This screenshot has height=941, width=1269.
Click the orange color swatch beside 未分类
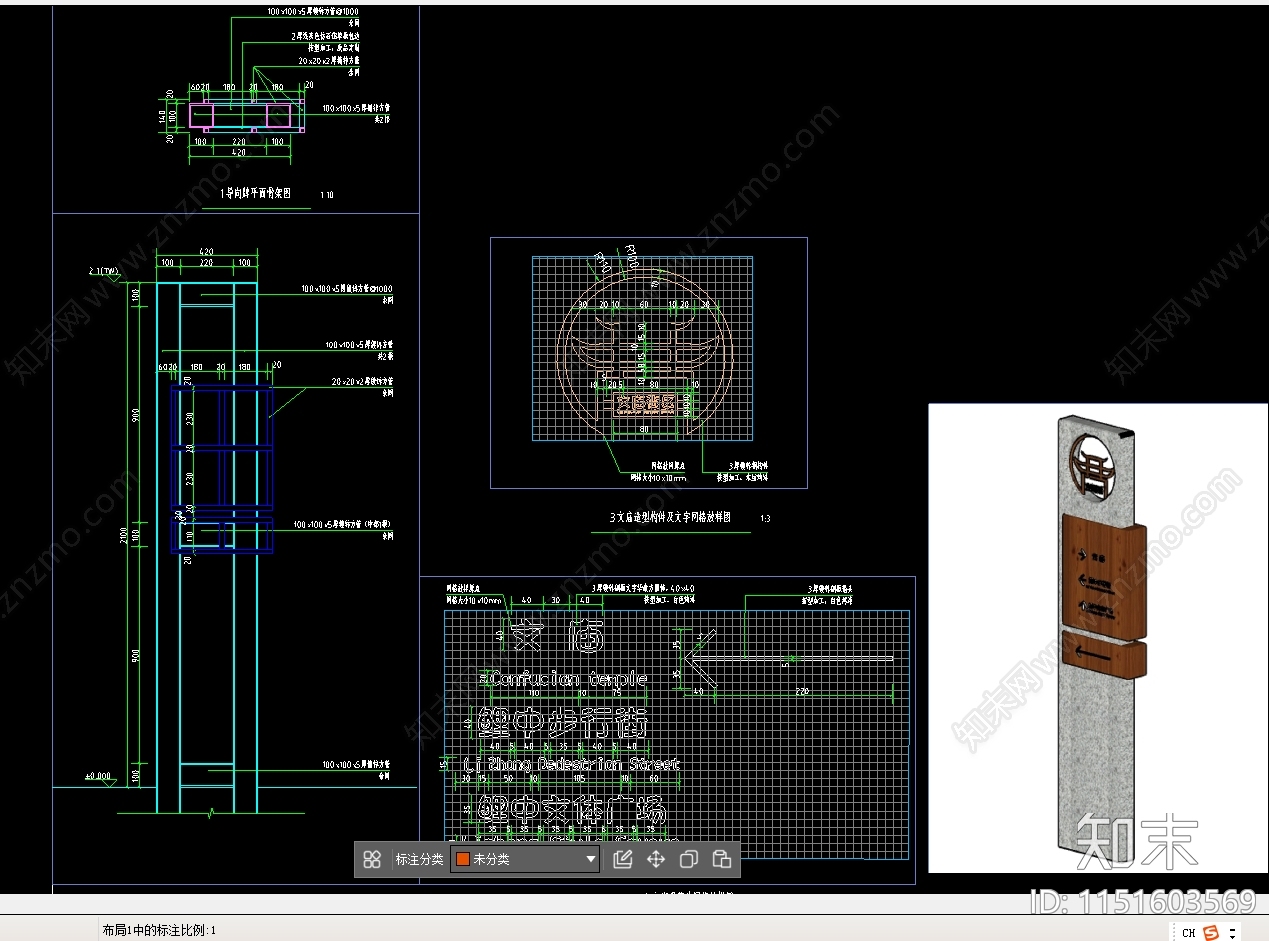click(x=463, y=859)
